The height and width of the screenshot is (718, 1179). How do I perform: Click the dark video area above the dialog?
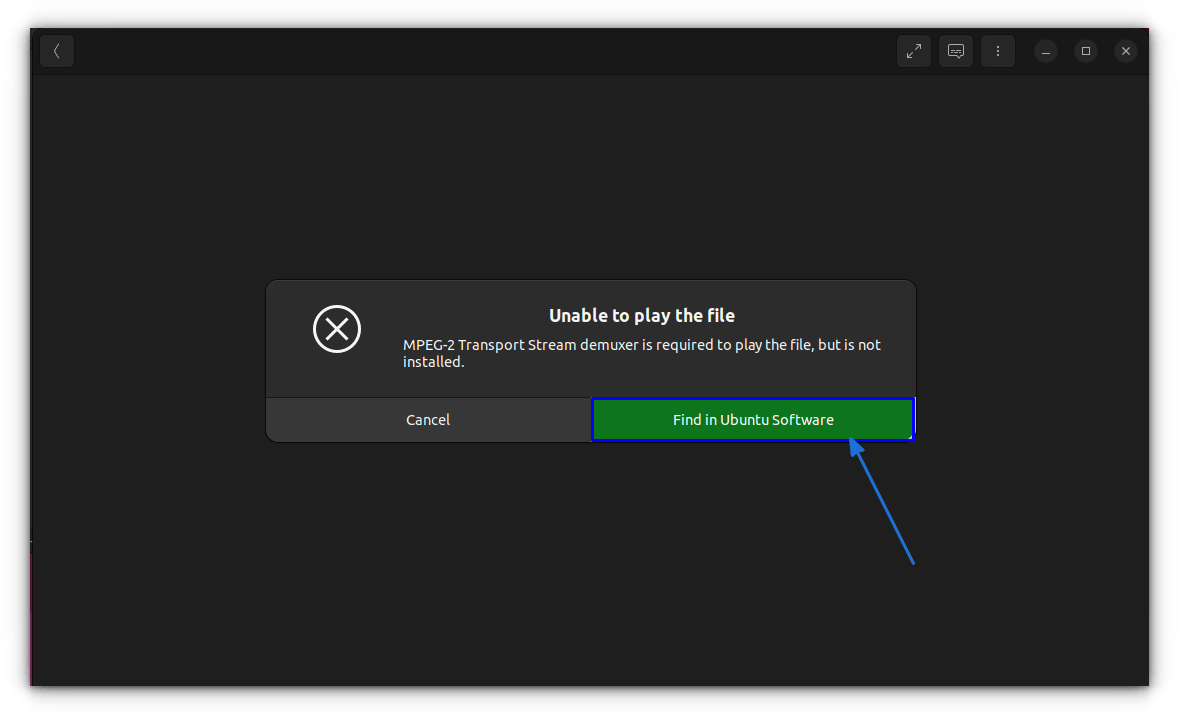[x=590, y=180]
